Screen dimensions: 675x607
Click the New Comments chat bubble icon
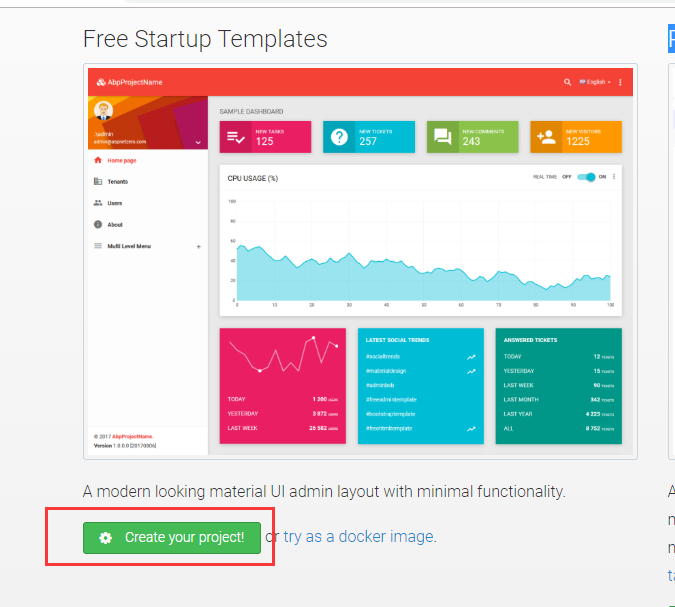(442, 137)
